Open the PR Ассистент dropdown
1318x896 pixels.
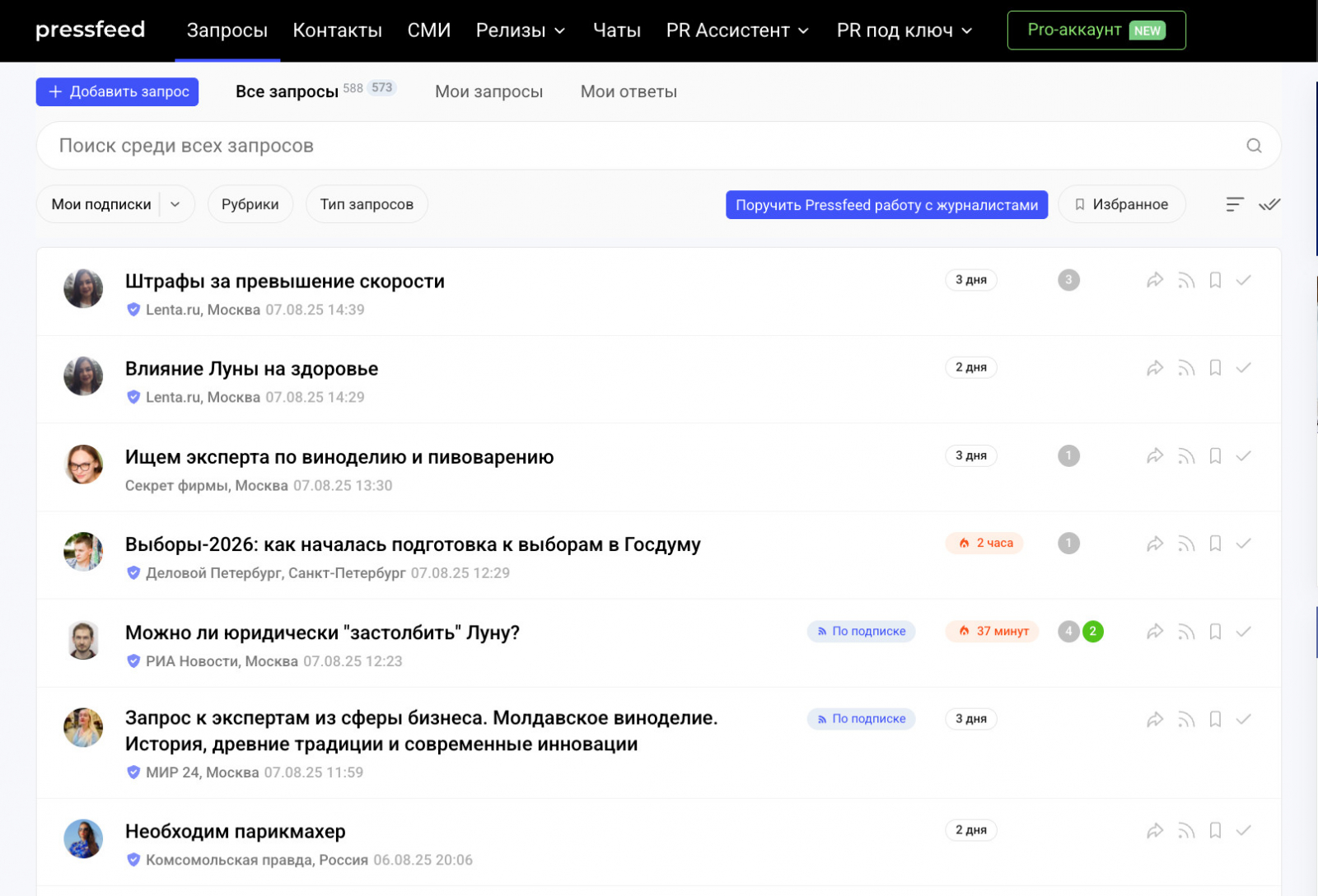737,30
